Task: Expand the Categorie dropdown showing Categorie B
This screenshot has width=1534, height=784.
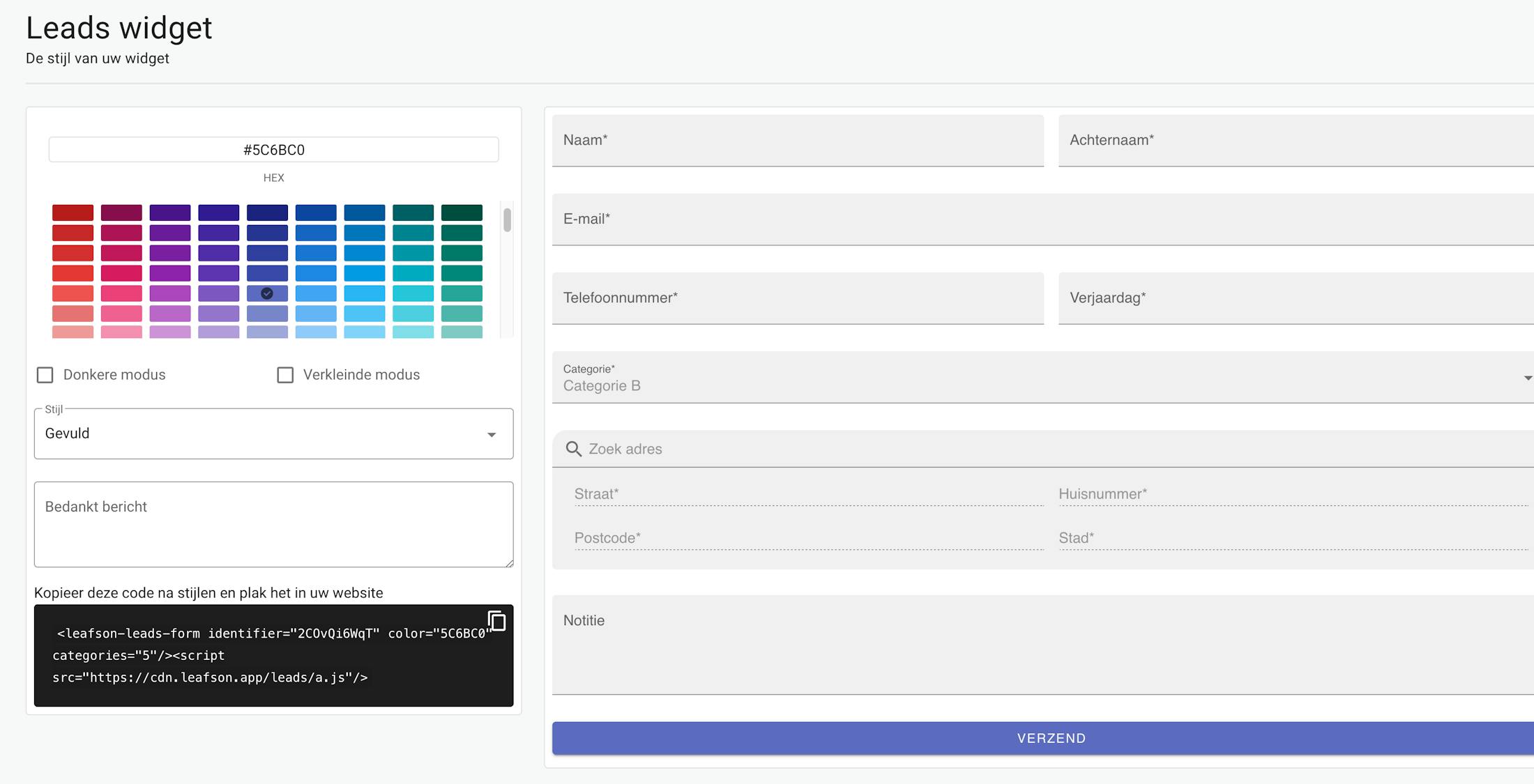Action: [x=1044, y=378]
